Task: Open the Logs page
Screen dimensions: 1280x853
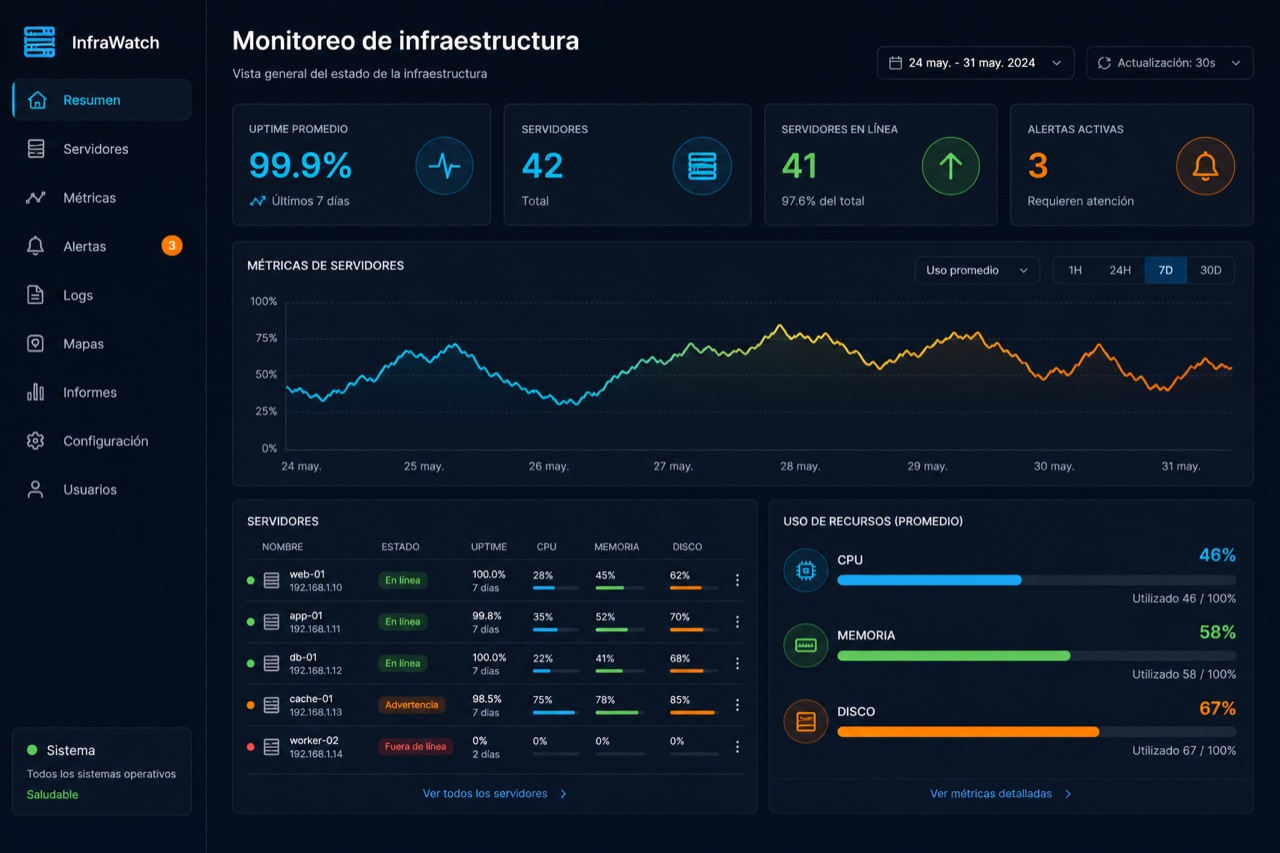Action: pyautogui.click(x=102, y=295)
